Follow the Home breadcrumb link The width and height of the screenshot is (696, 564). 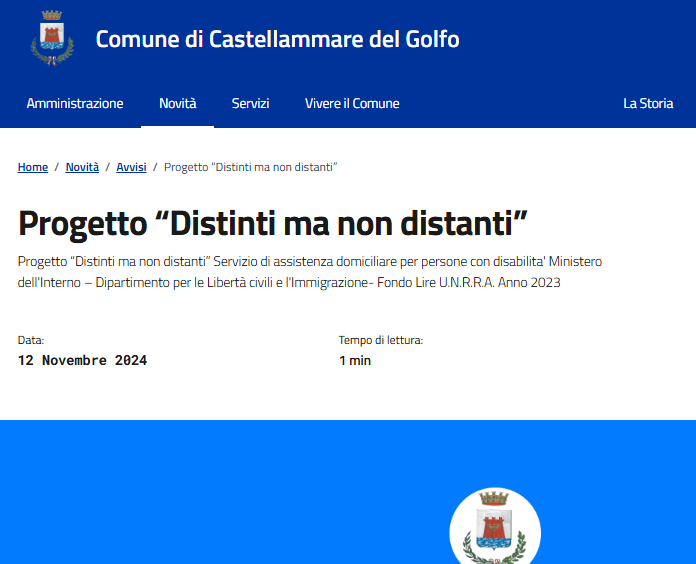coord(33,167)
